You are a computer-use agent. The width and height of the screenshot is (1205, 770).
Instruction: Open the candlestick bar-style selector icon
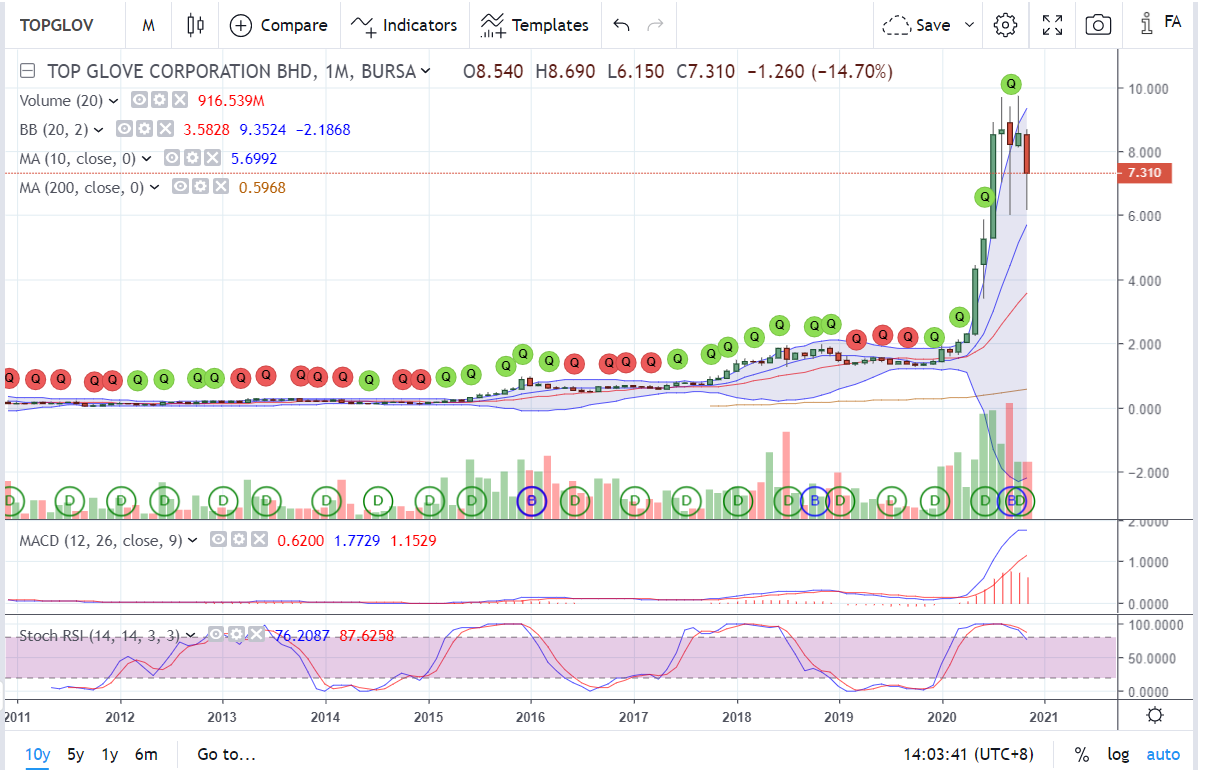(x=194, y=24)
